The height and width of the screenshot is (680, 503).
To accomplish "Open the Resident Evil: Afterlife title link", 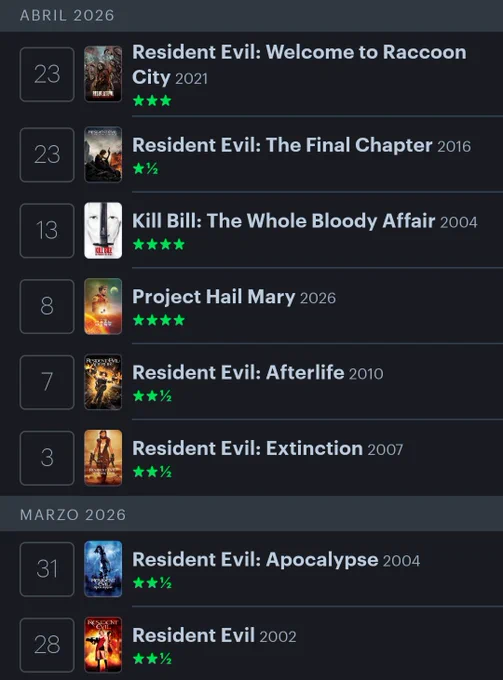I will pyautogui.click(x=238, y=373).
